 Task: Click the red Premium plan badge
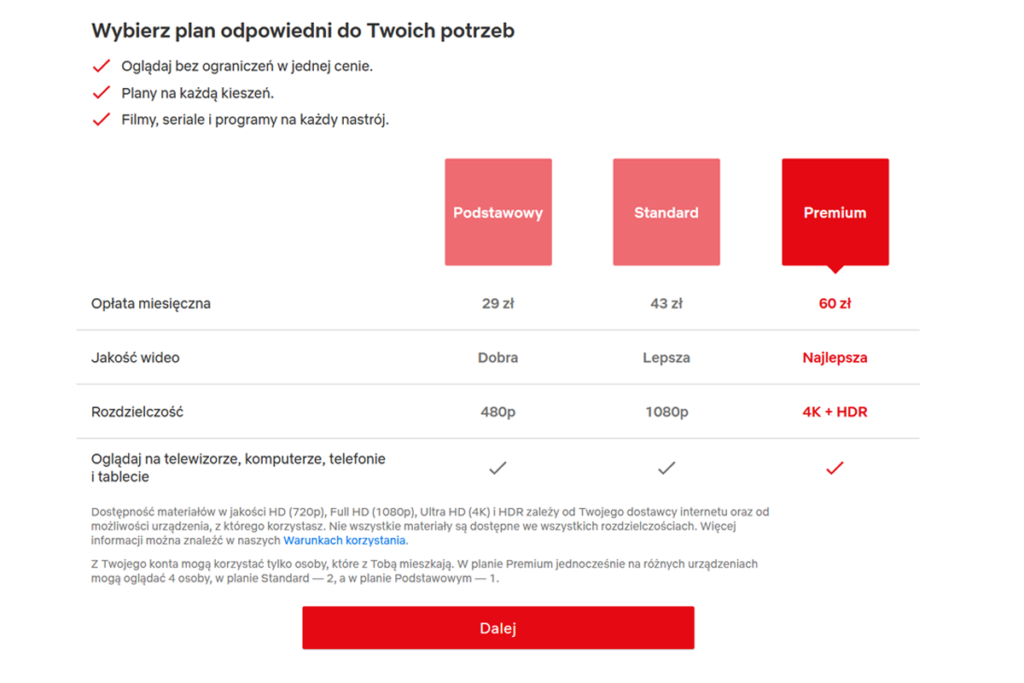point(835,212)
